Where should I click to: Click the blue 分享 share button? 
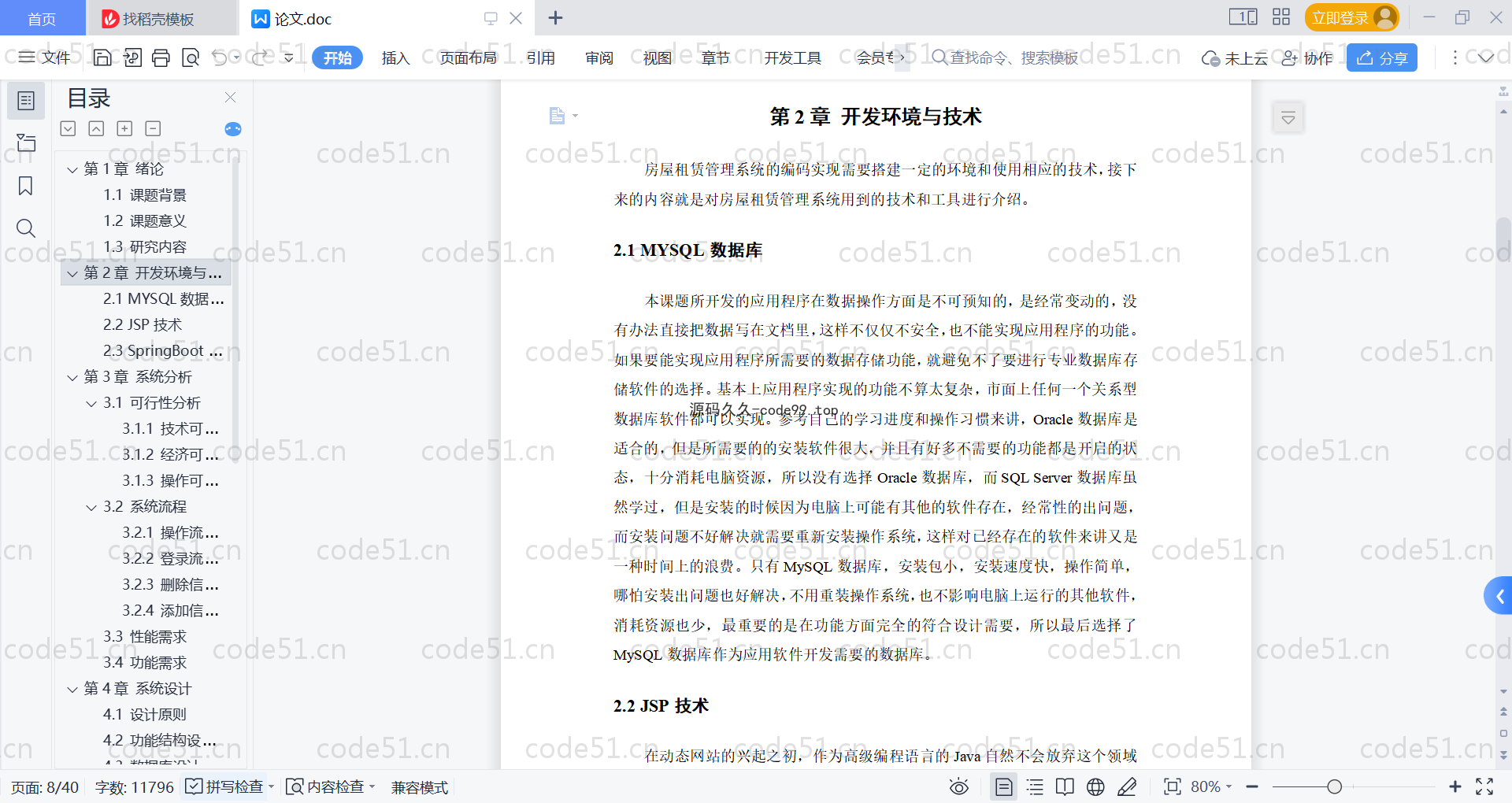point(1382,57)
